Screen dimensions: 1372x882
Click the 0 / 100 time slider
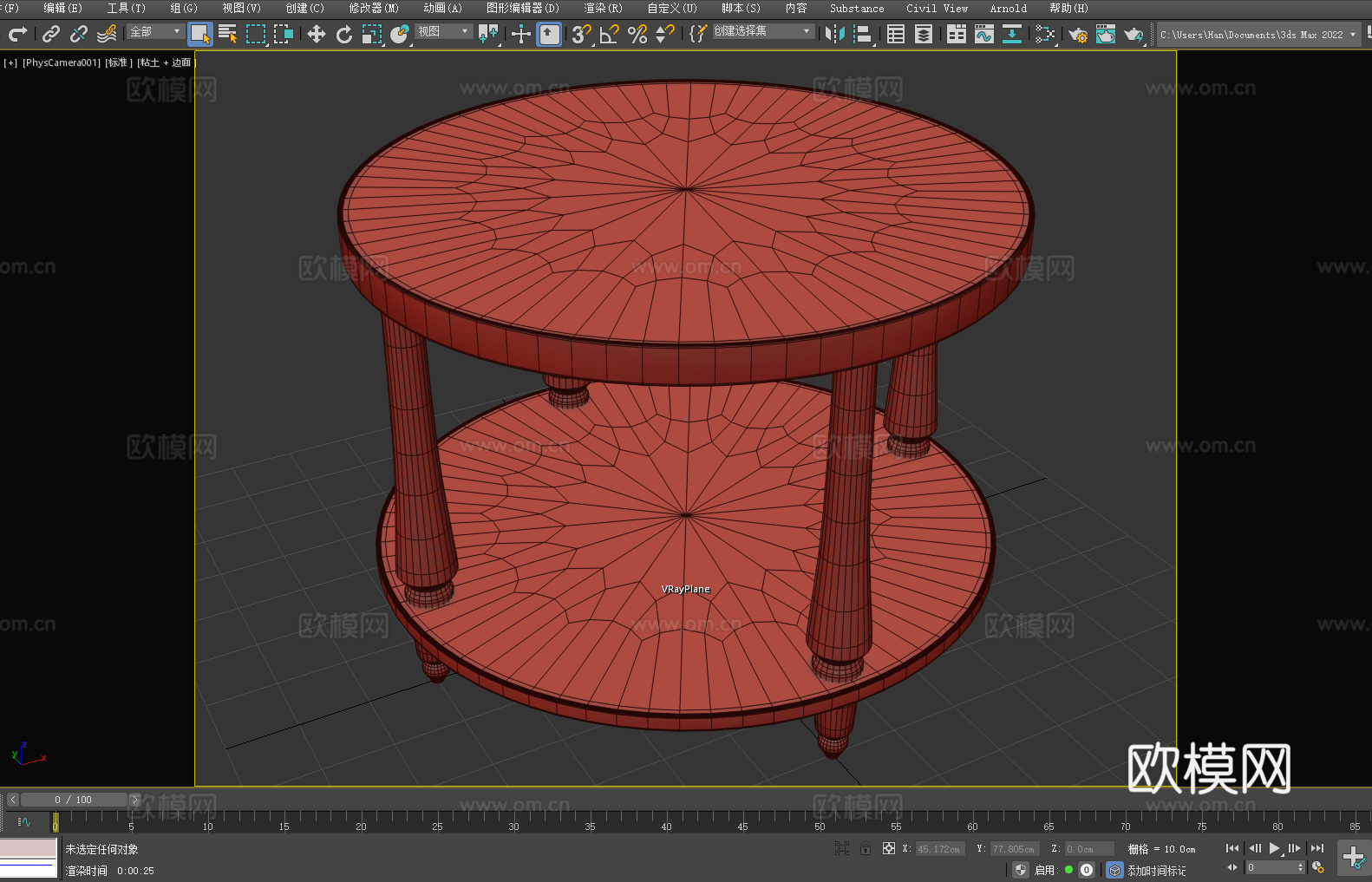coord(74,800)
